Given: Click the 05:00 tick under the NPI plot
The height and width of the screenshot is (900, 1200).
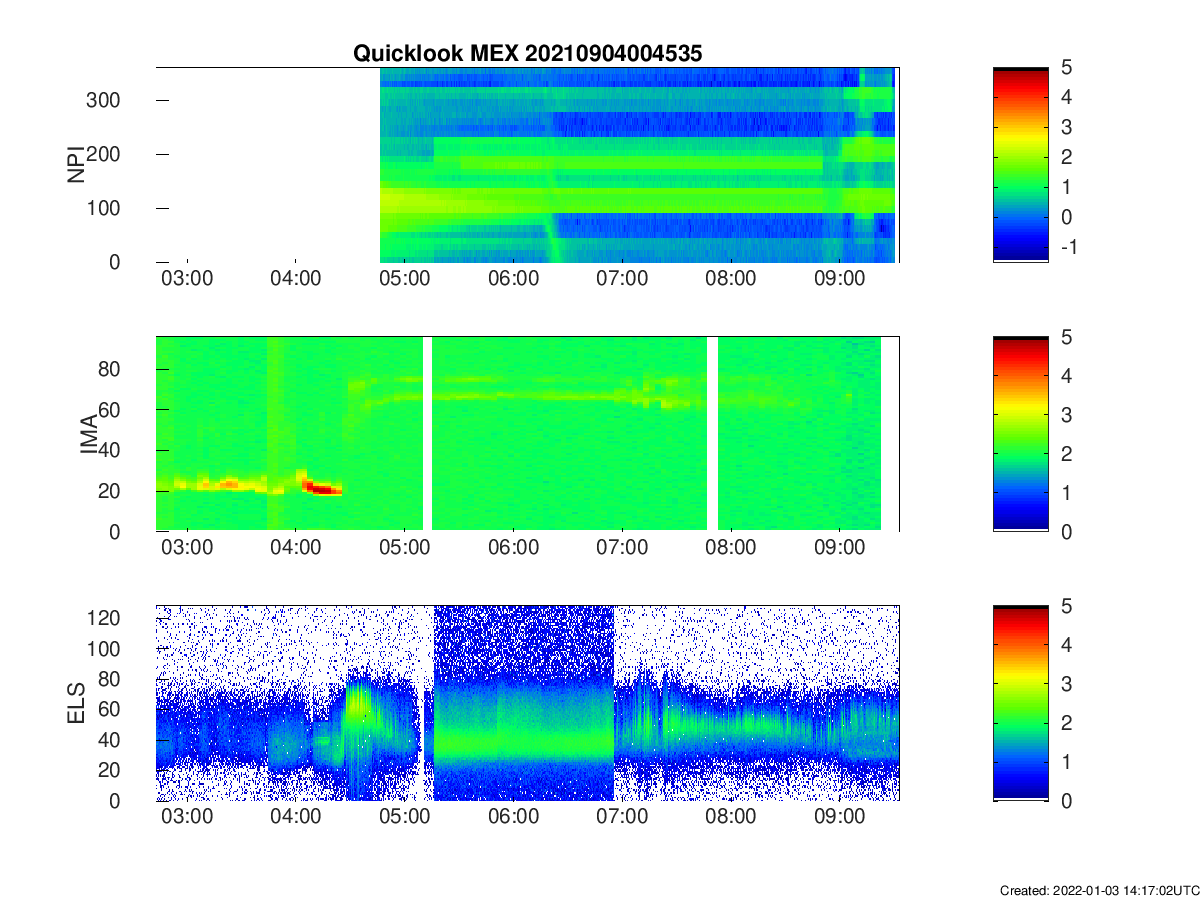Looking at the screenshot, I should [405, 279].
